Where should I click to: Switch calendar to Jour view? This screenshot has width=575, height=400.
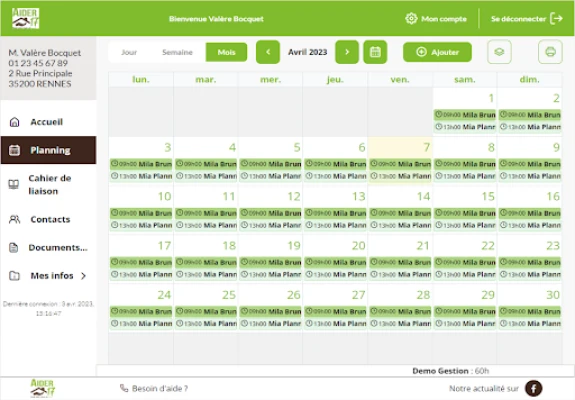click(x=129, y=52)
